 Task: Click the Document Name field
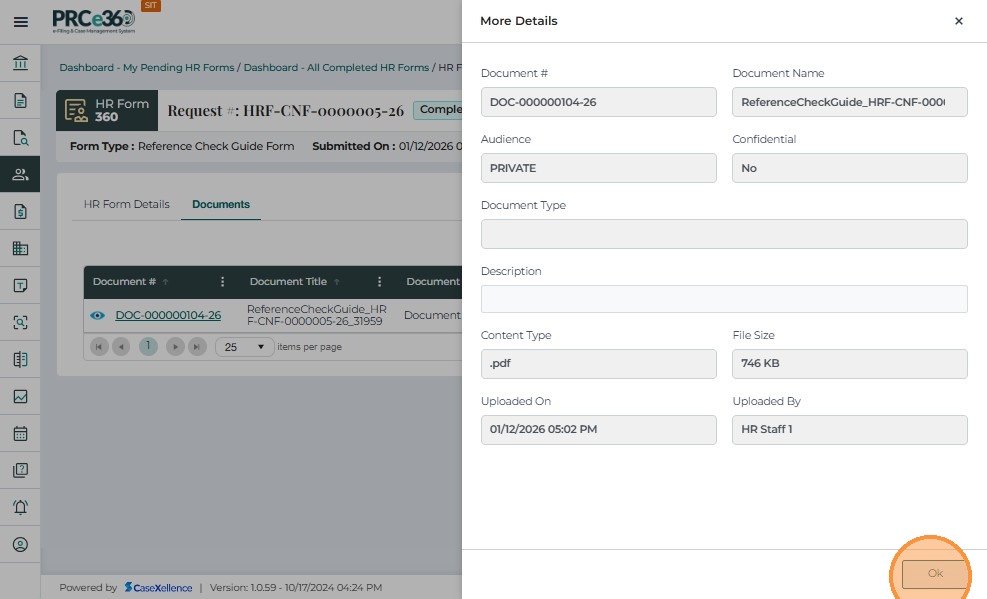click(x=850, y=102)
